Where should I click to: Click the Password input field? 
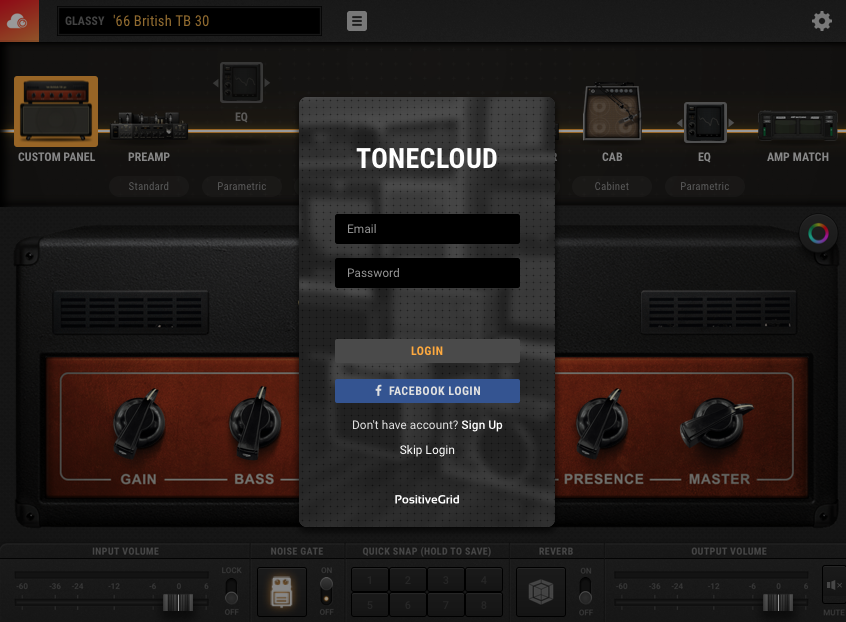pyautogui.click(x=427, y=273)
